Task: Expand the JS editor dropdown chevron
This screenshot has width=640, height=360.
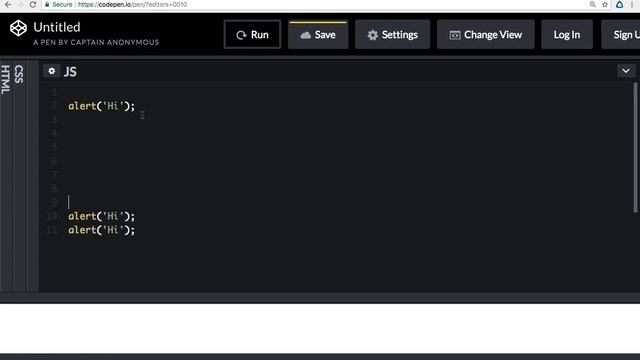Action: click(626, 71)
